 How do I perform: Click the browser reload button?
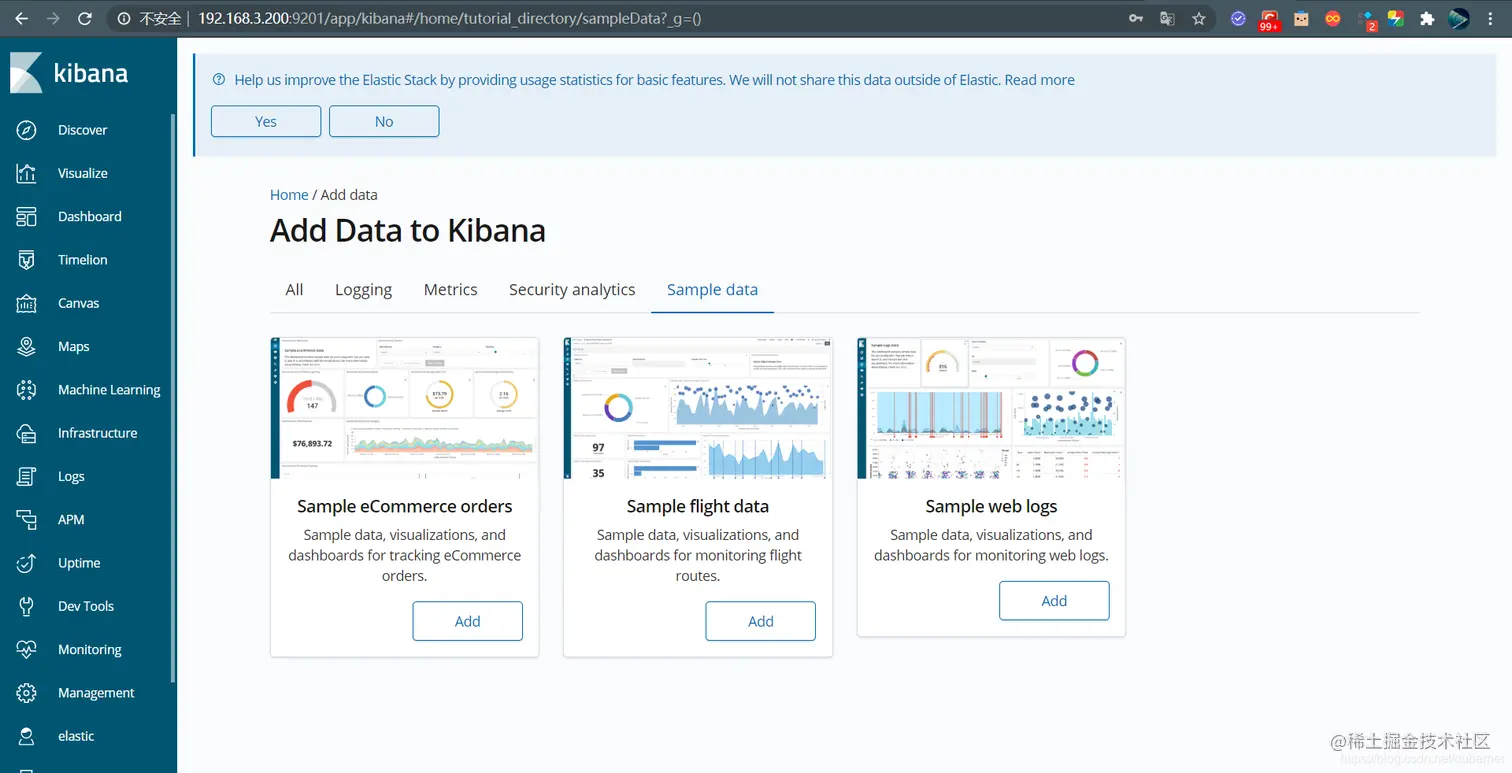[x=85, y=19]
